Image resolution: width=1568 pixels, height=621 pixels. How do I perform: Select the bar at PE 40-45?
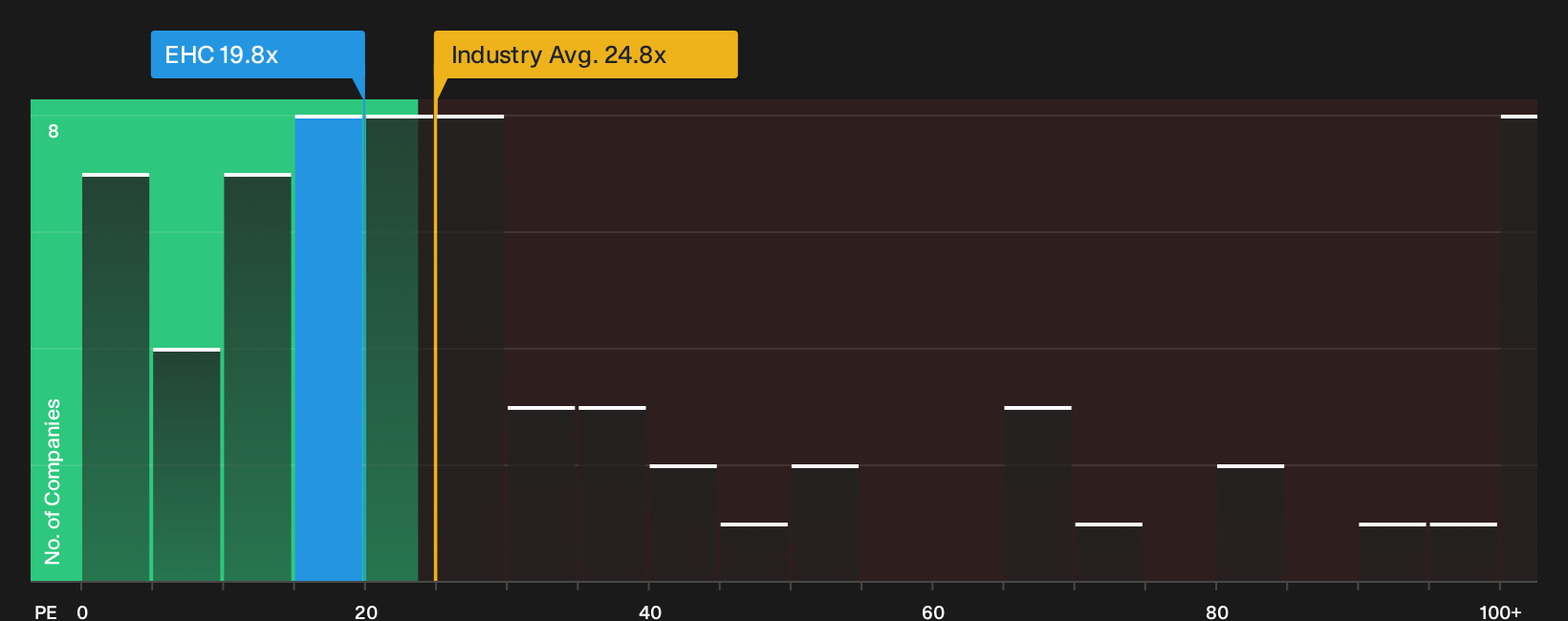coord(683,524)
